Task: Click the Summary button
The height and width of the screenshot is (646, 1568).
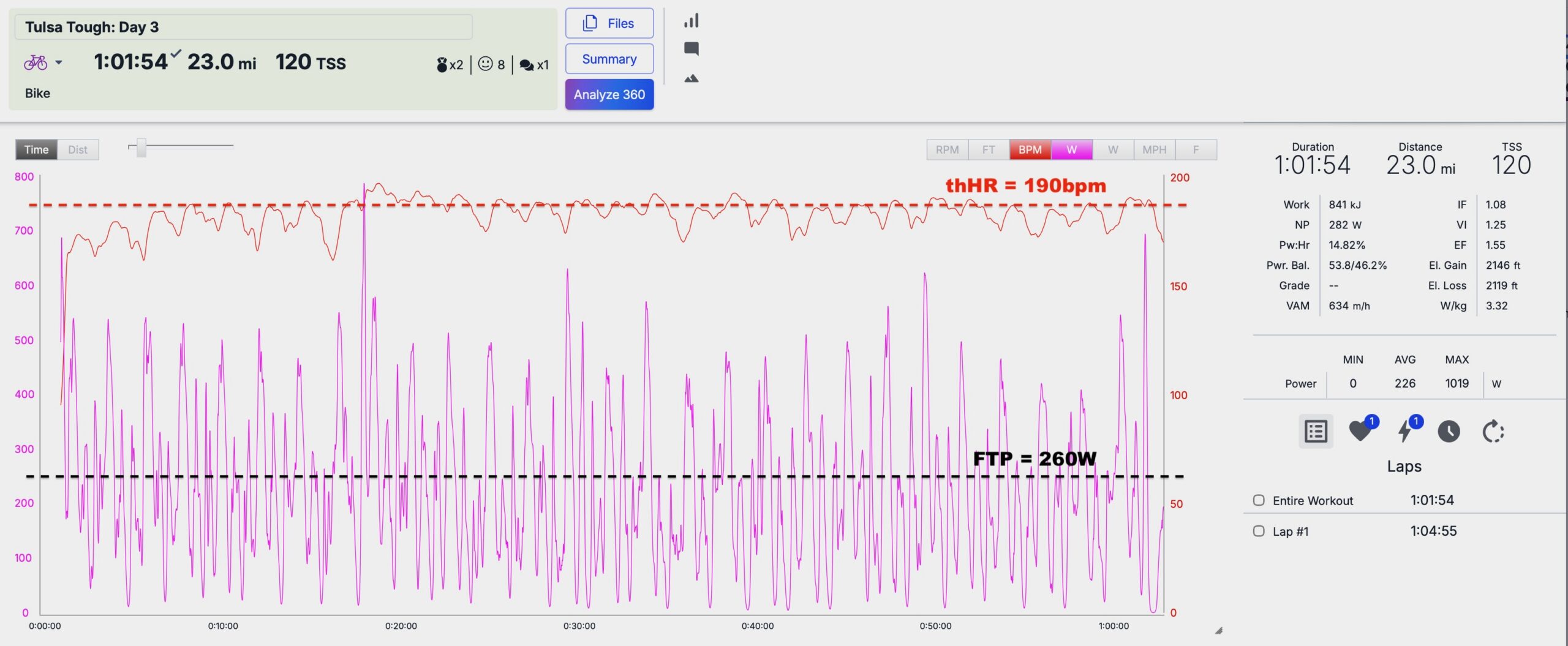Action: tap(609, 59)
